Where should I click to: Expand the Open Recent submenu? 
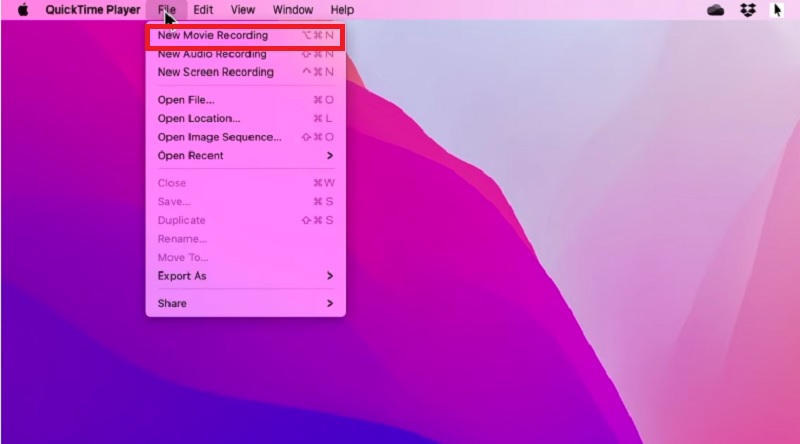coord(245,156)
